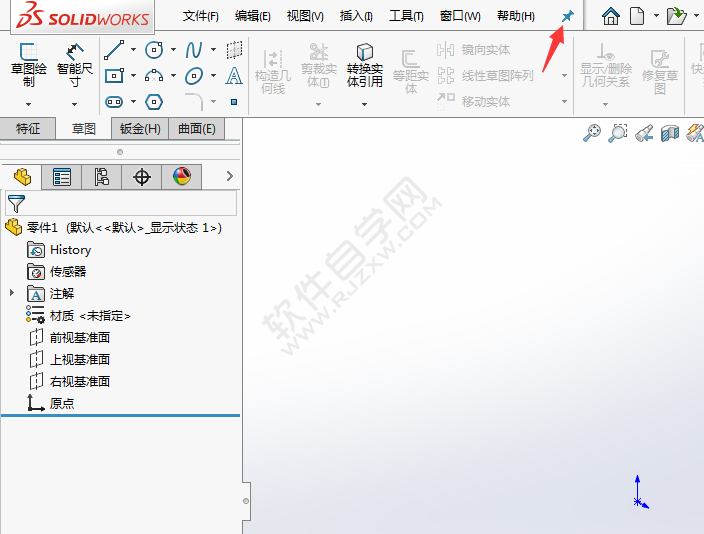Screen dimensions: 704x534
Task: Click the Sketch (草图绘制) tool
Action: click(x=29, y=65)
